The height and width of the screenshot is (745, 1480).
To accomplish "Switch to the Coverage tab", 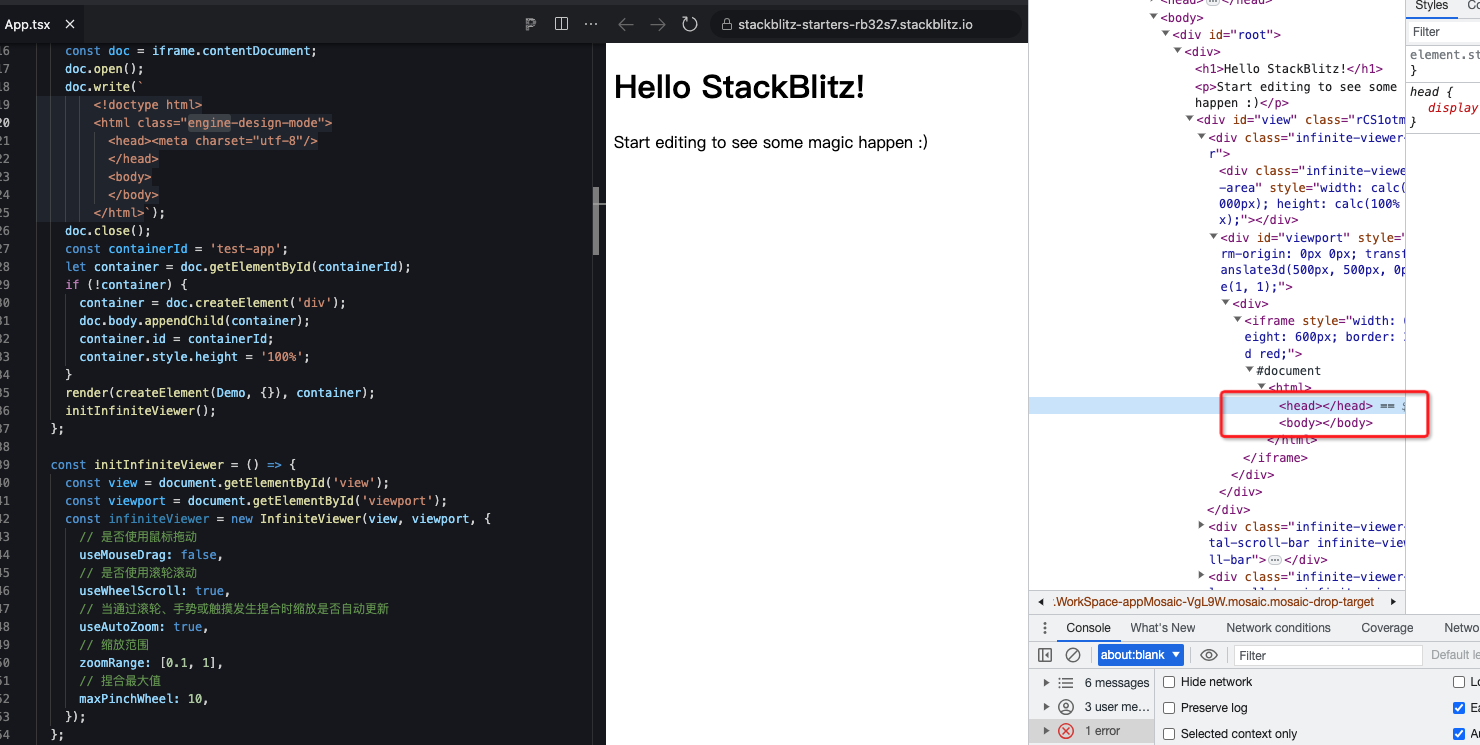I will [1387, 628].
